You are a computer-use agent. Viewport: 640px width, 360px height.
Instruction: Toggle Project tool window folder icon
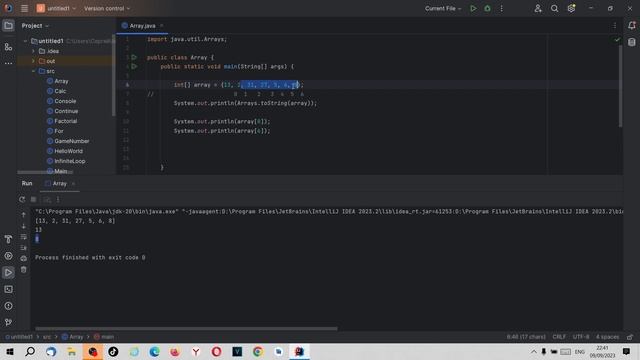[8, 26]
